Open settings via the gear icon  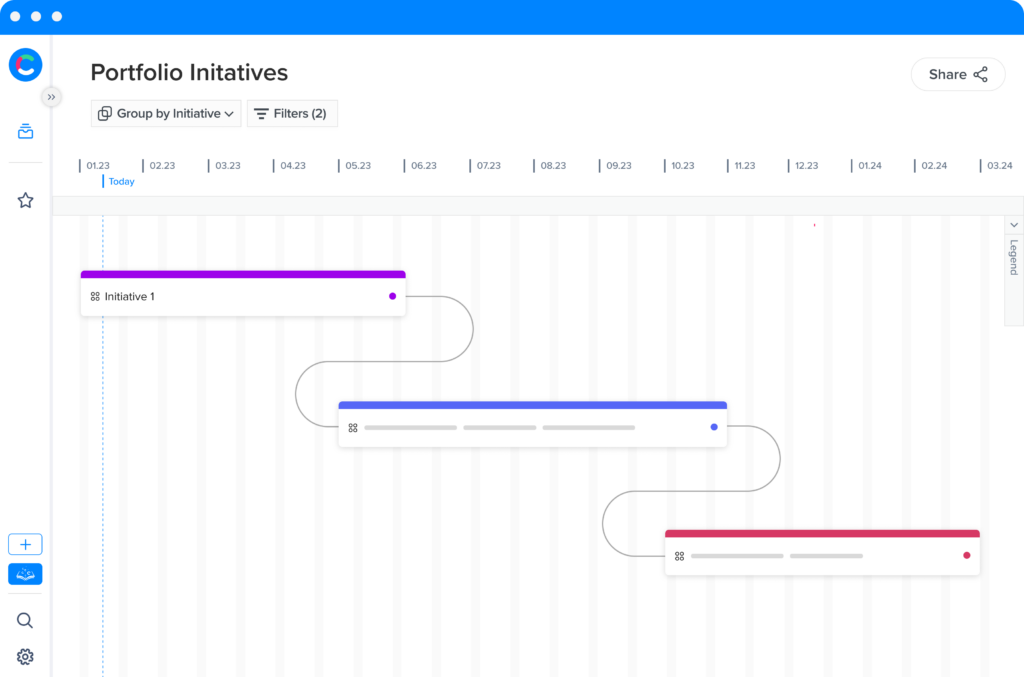[x=25, y=657]
